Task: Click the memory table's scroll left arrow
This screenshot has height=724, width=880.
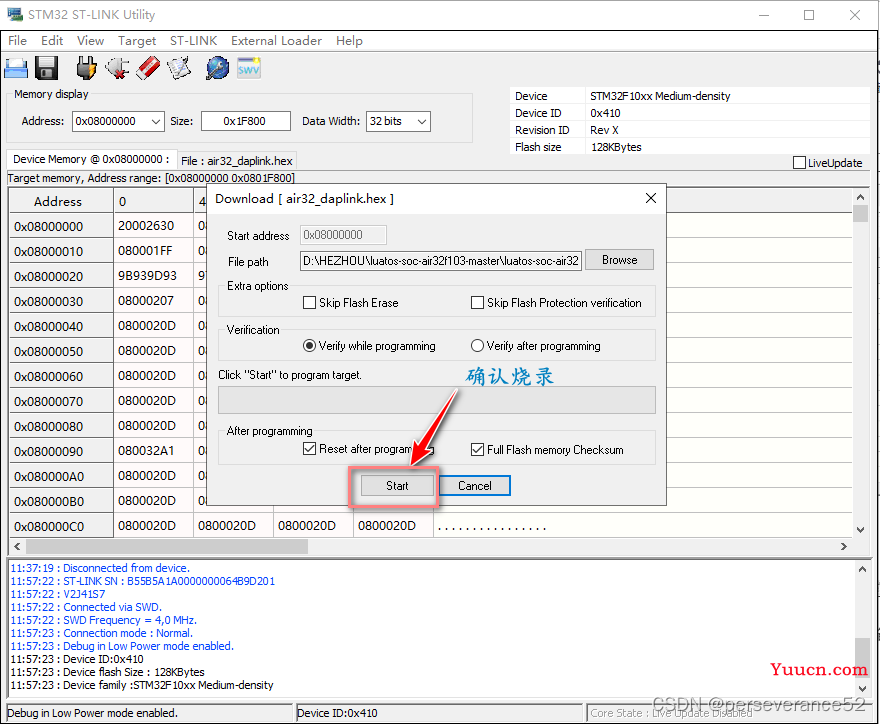Action: point(17,546)
